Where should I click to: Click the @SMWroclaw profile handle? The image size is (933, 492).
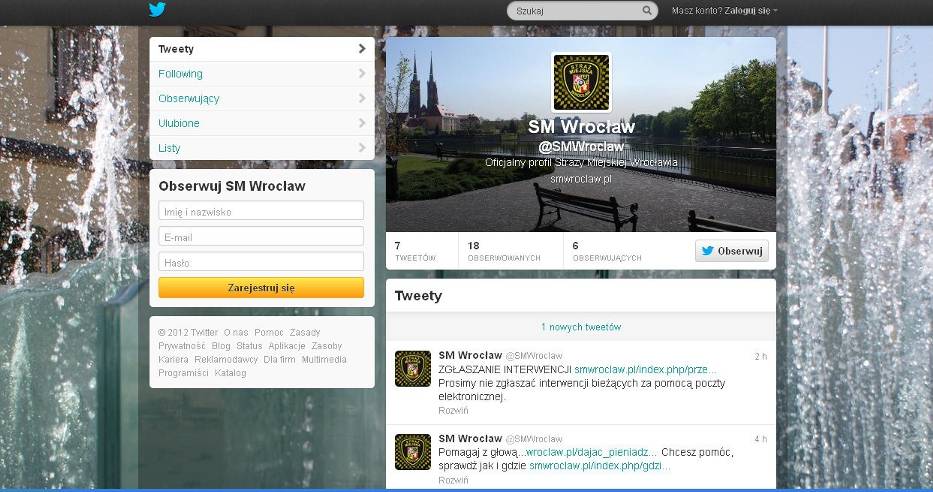tap(581, 146)
